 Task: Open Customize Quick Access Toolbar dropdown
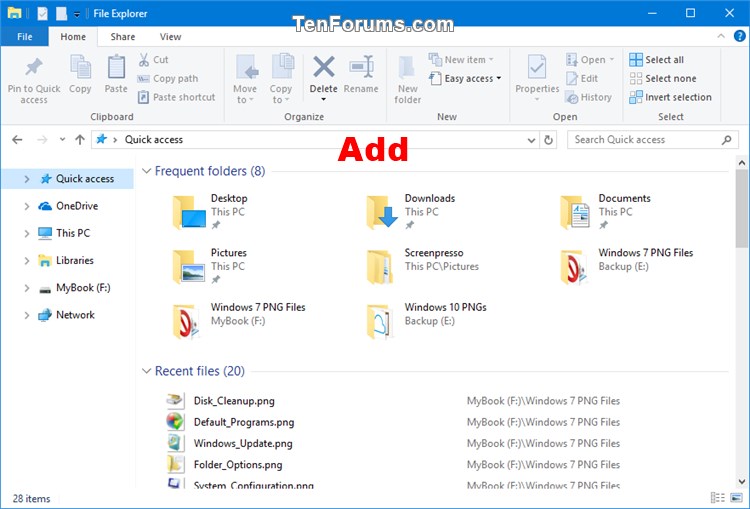(x=77, y=15)
